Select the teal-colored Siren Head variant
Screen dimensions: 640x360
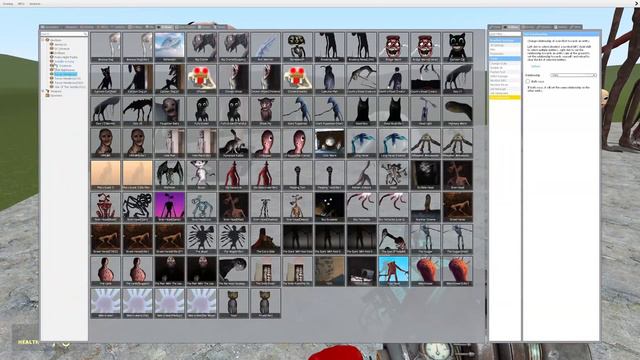(x=202, y=207)
